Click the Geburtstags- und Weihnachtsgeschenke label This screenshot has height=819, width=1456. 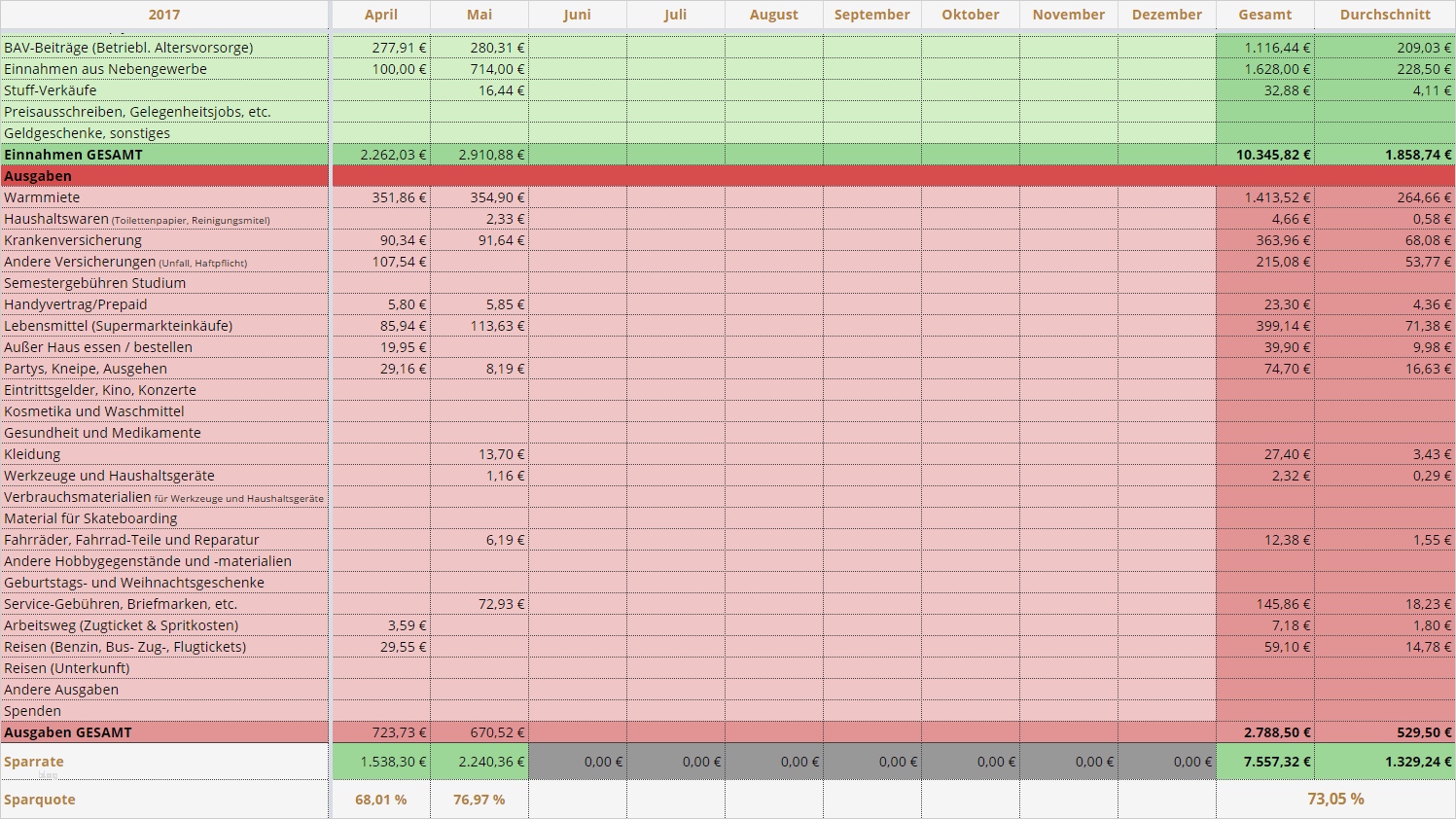tap(134, 583)
